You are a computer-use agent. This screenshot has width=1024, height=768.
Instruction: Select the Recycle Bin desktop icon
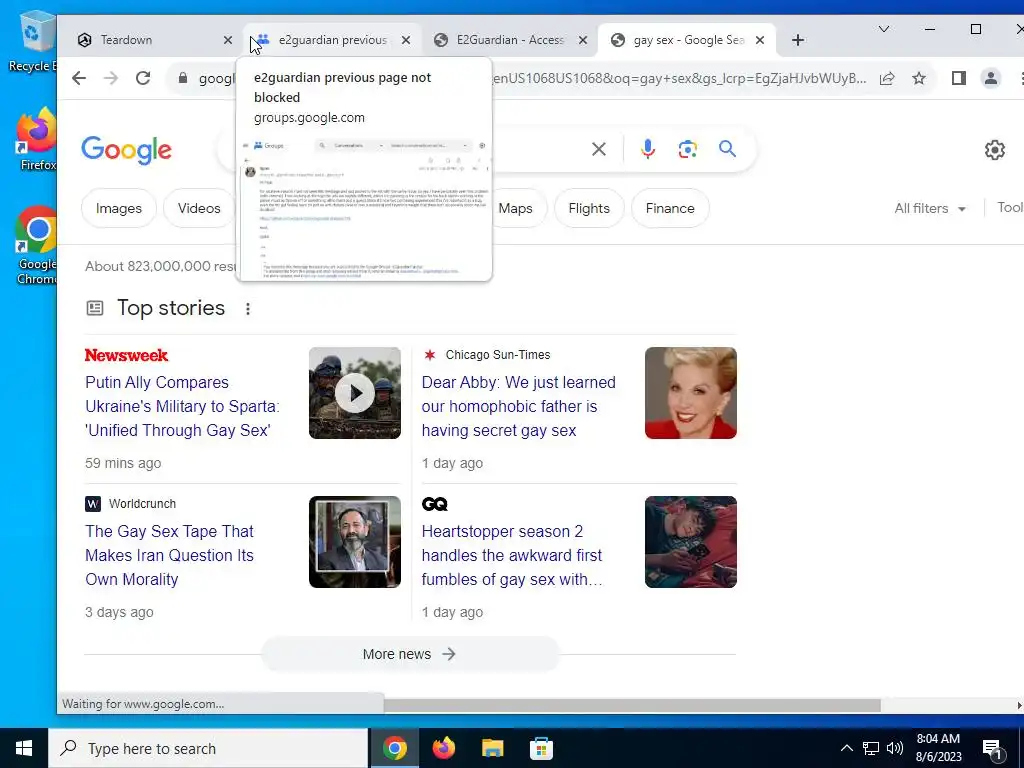[x=32, y=42]
